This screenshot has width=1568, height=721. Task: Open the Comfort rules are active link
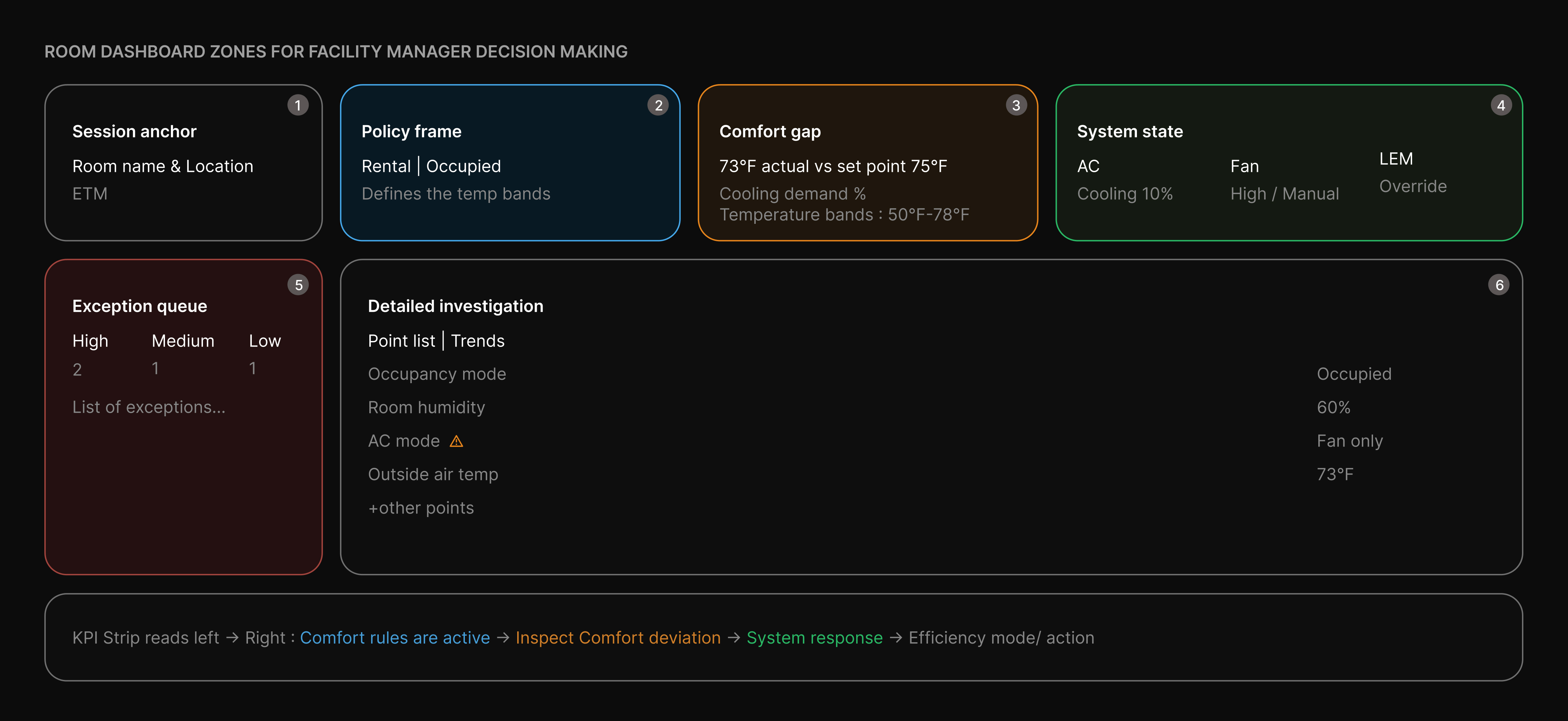coord(395,638)
